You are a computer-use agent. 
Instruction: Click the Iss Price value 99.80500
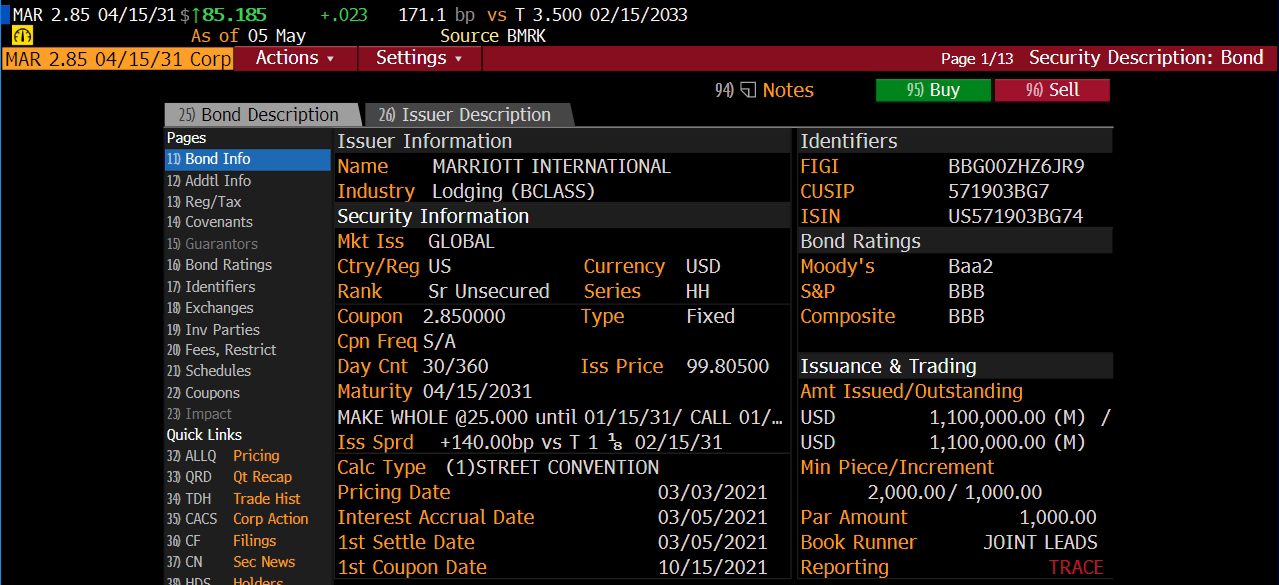pos(728,367)
